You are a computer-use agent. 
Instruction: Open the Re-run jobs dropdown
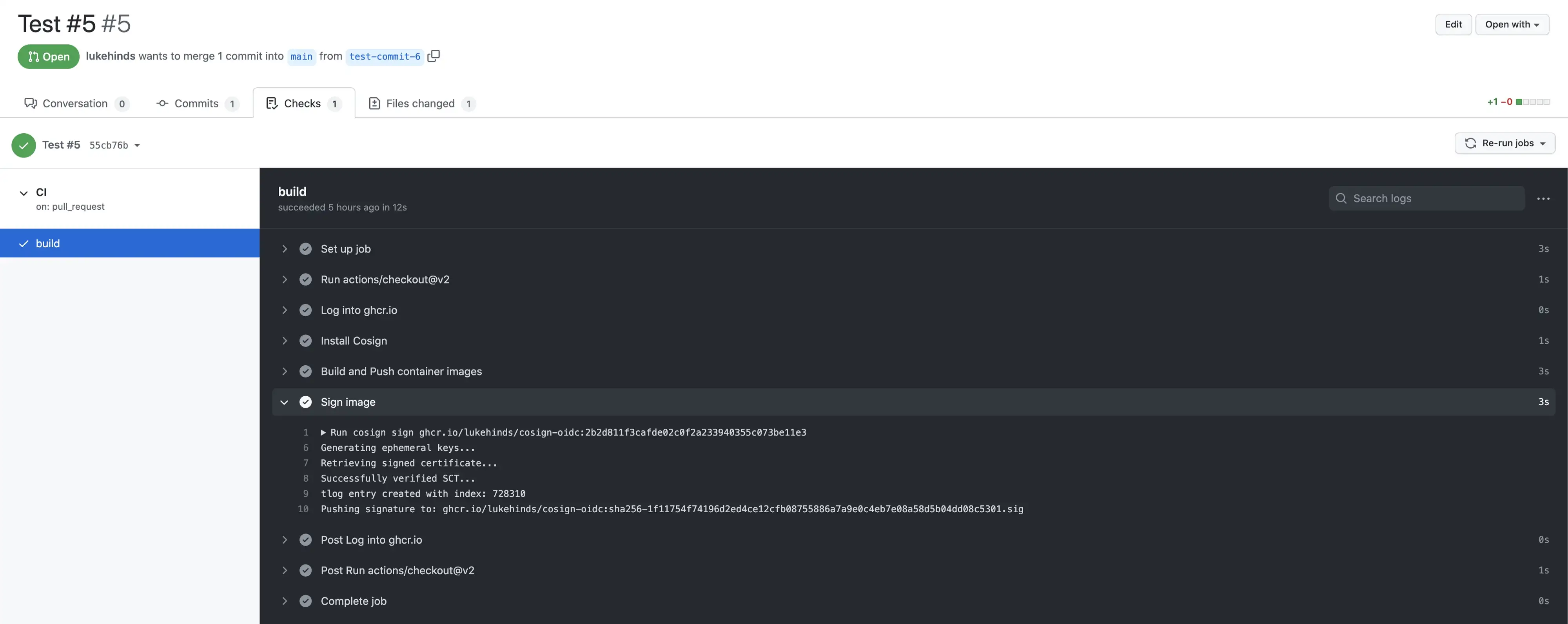1505,143
